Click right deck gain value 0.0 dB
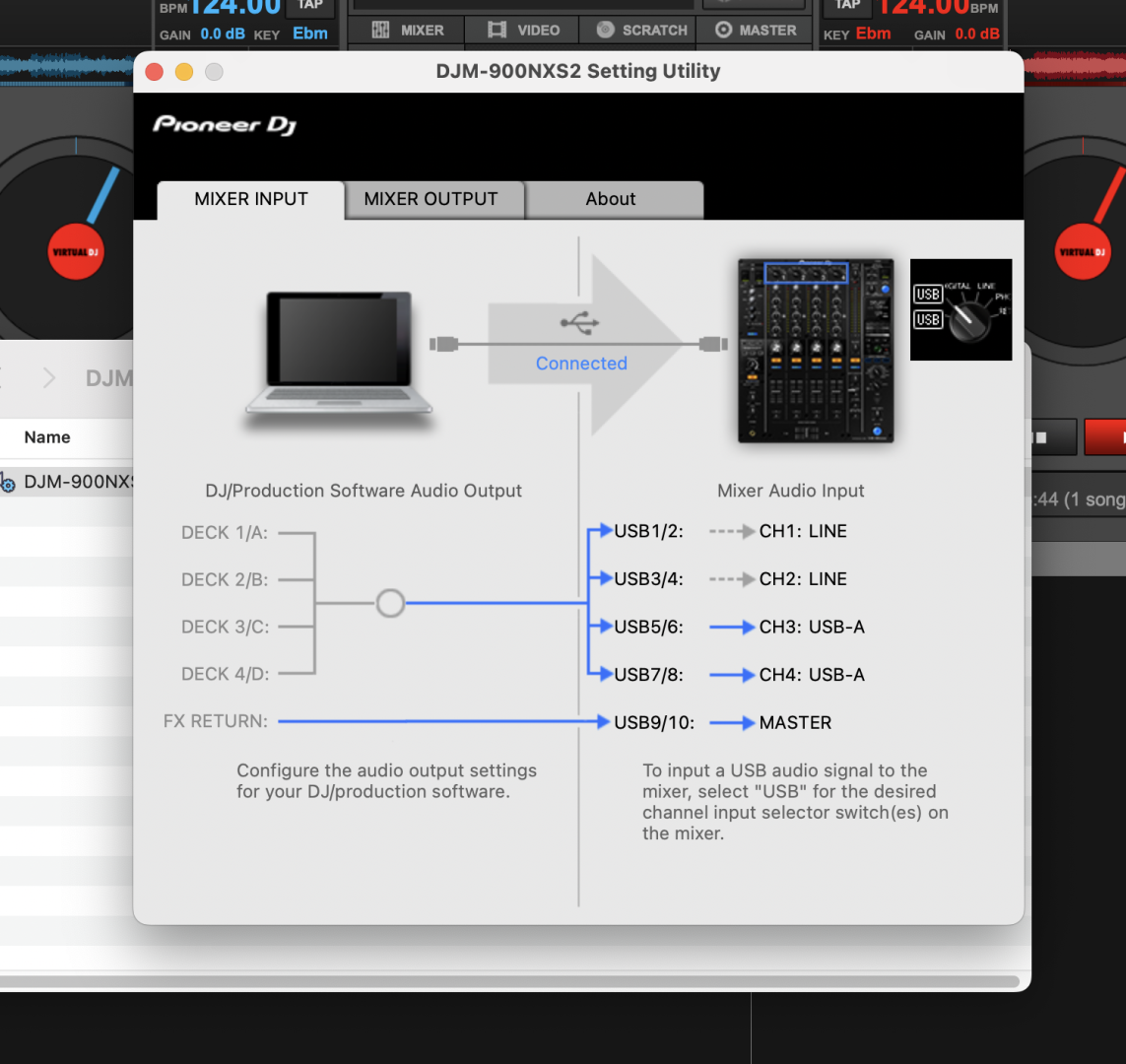Image resolution: width=1126 pixels, height=1064 pixels. point(977,33)
